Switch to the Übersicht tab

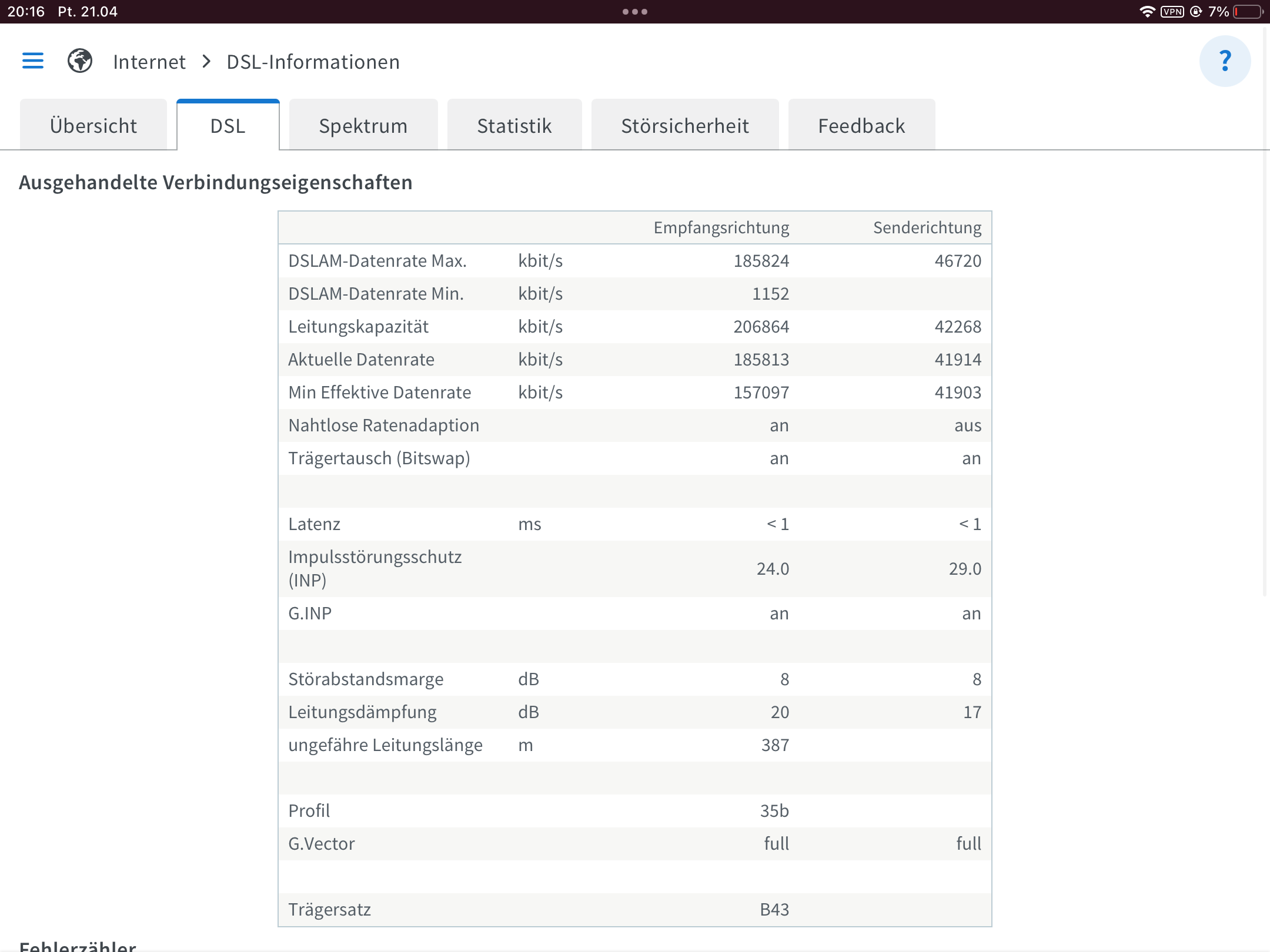coord(93,126)
